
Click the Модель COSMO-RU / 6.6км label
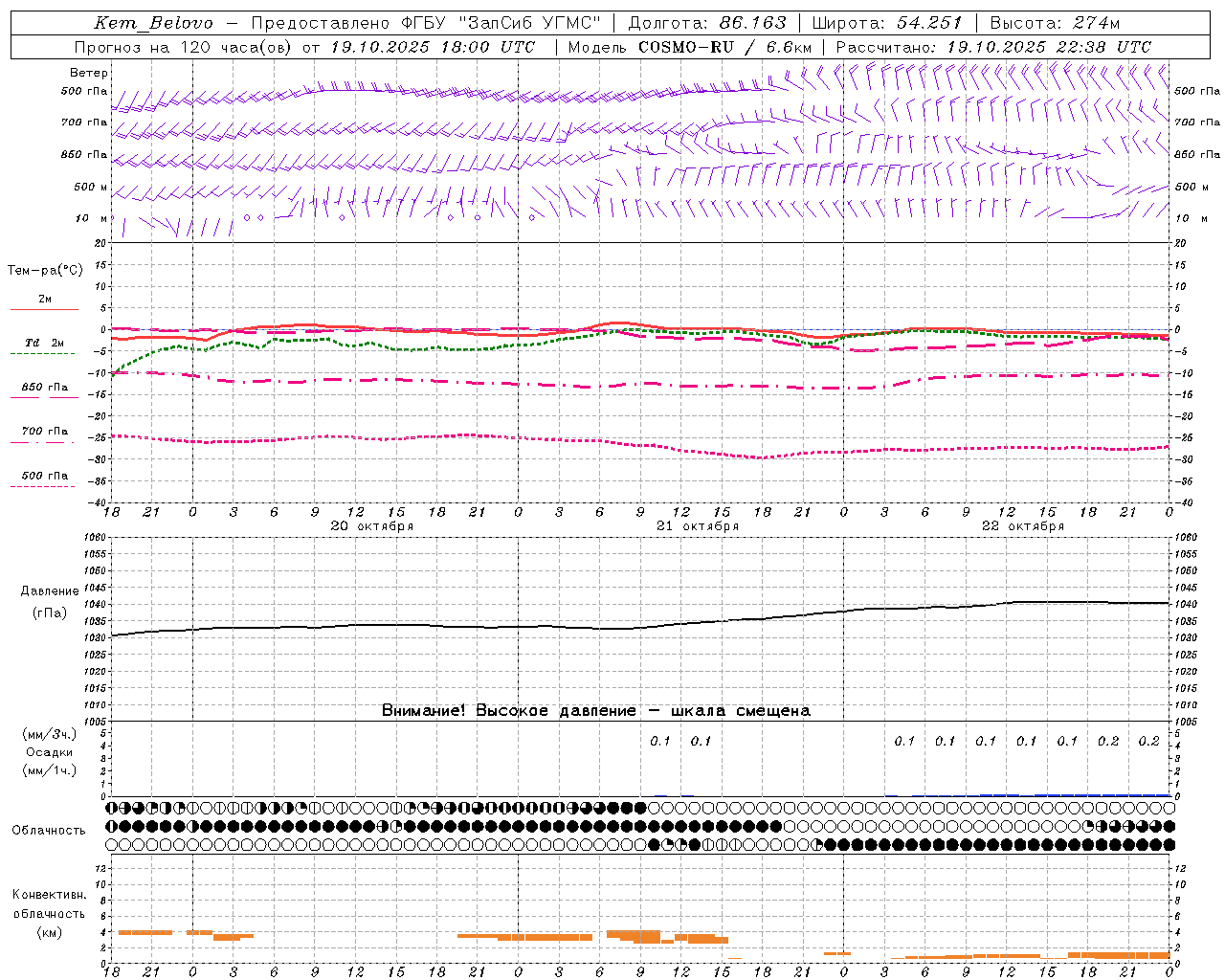pos(690,47)
